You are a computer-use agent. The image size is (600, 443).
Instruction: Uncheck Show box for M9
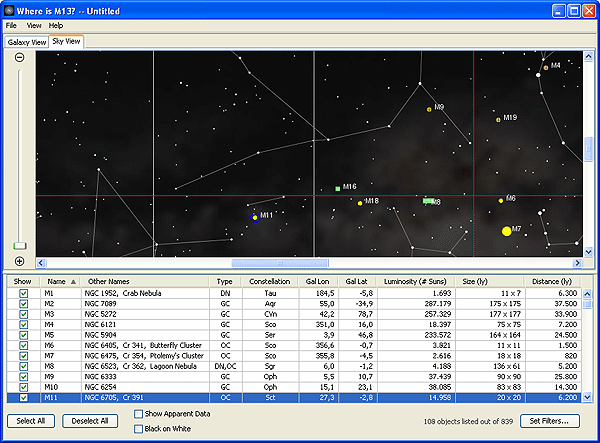(24, 377)
